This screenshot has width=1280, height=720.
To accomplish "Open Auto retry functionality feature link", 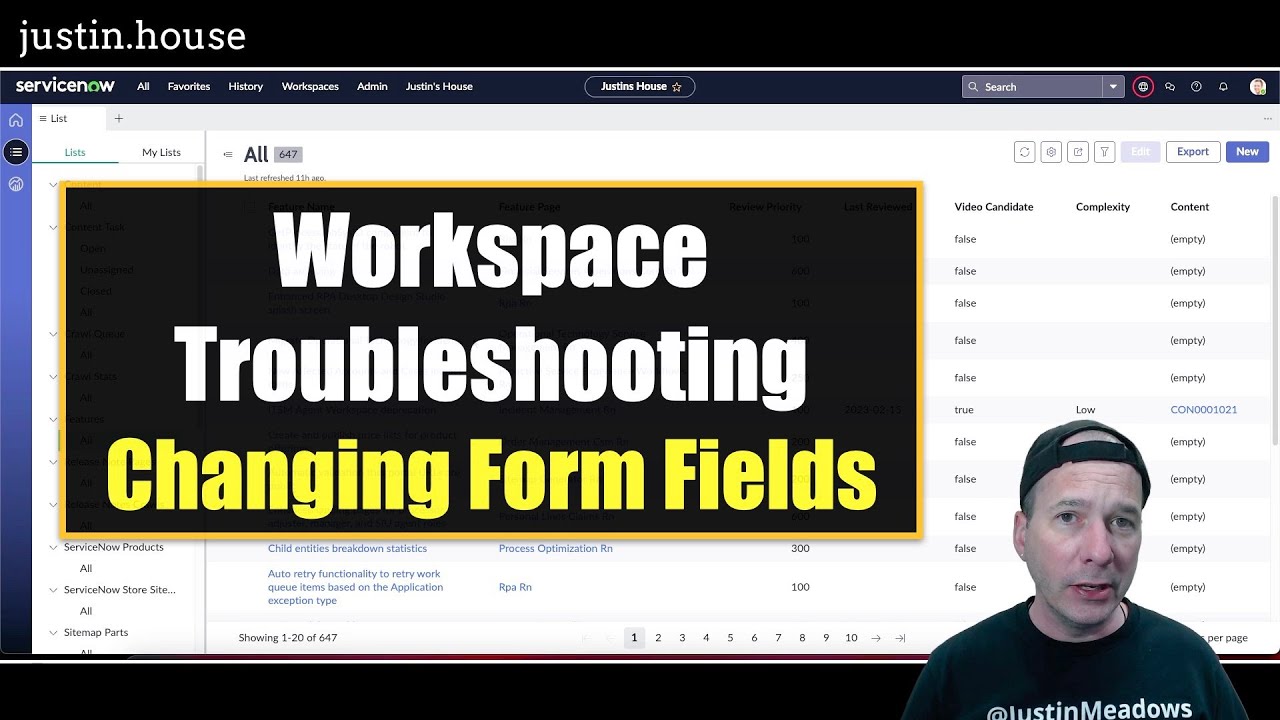I will click(x=355, y=587).
